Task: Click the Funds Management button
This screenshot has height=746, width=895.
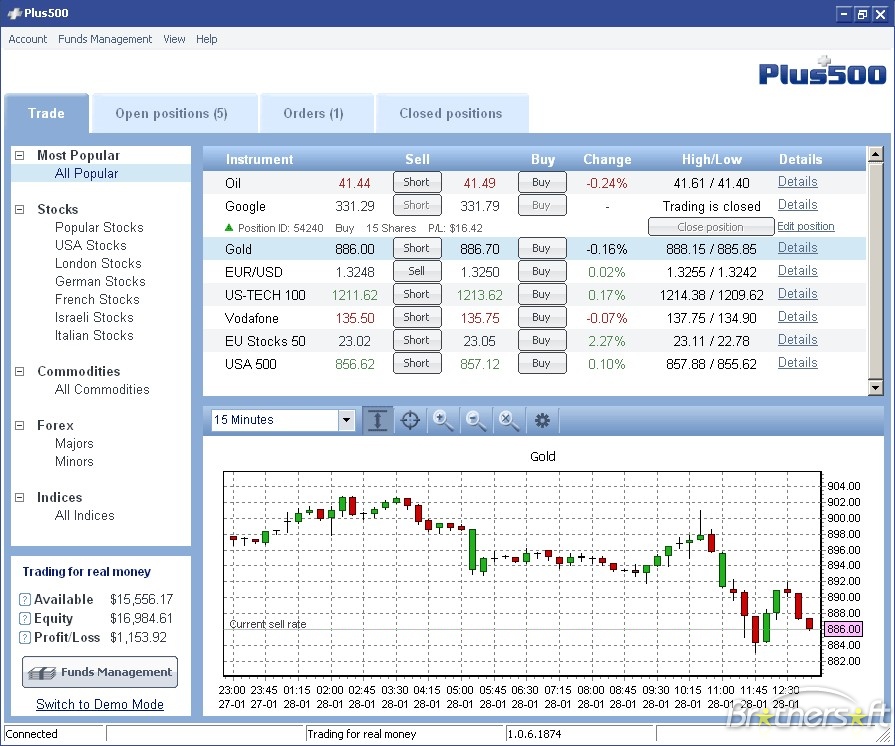Action: point(100,672)
